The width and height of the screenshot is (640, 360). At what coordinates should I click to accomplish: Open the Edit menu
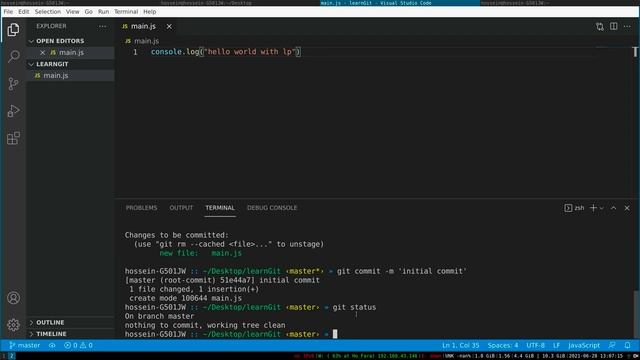[x=24, y=12]
